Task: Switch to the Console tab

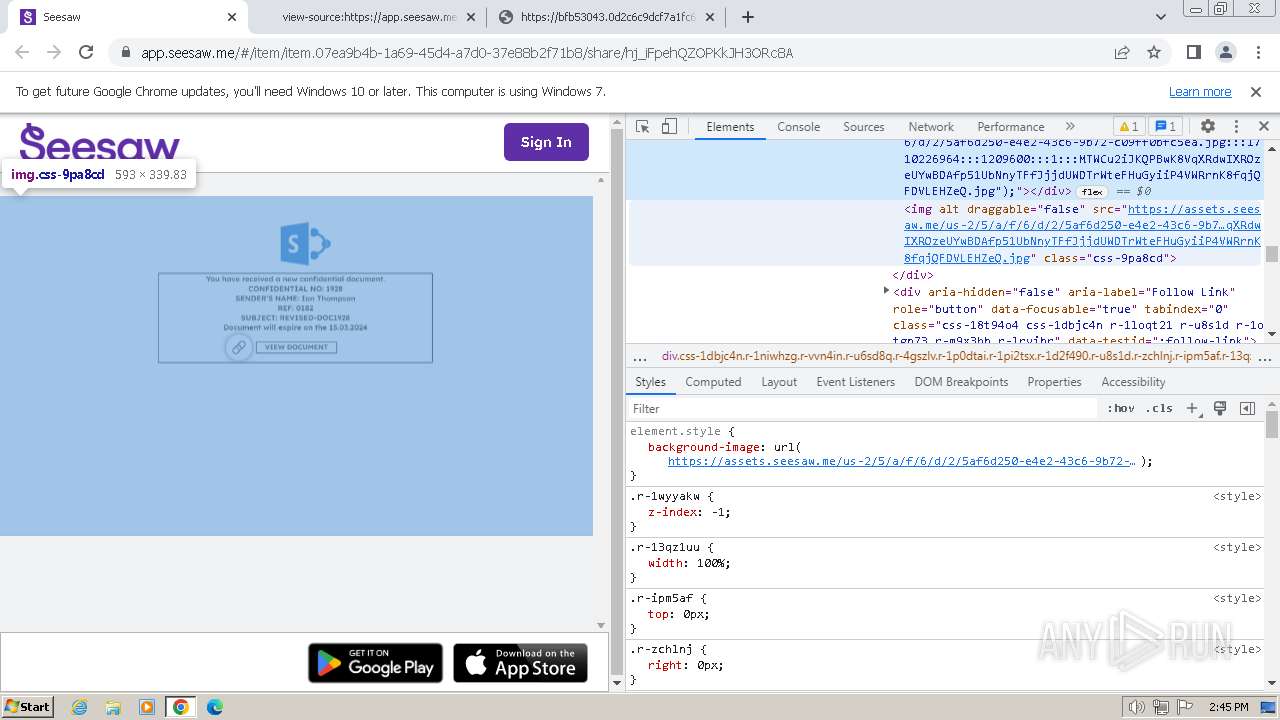Action: click(x=798, y=127)
